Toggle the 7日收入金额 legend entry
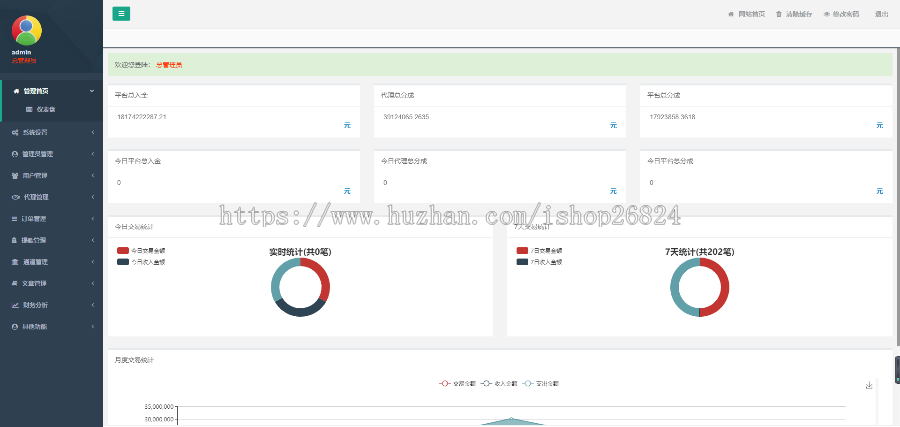 click(540, 262)
